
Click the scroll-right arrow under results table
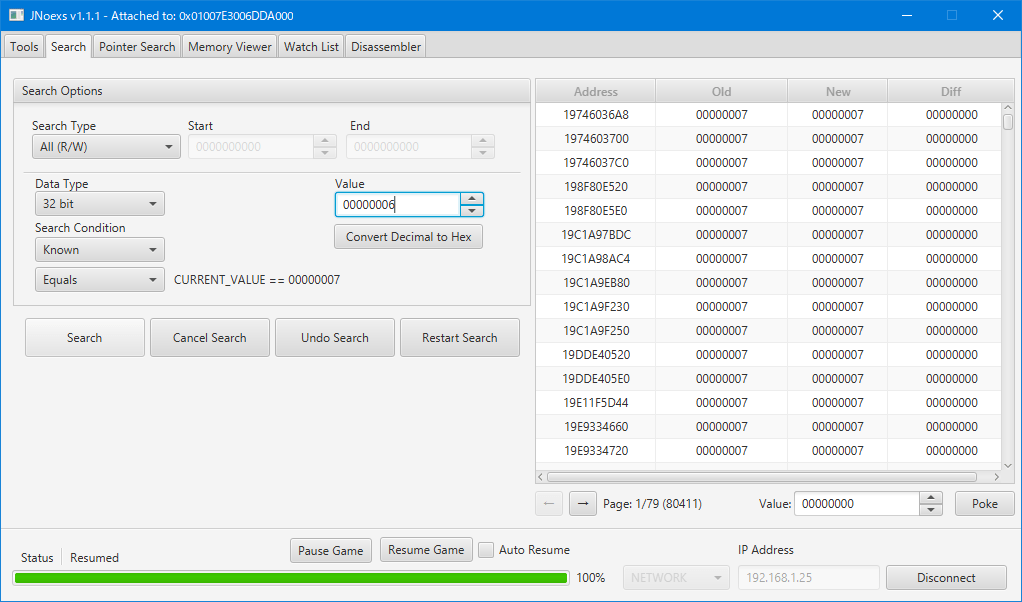[997, 477]
